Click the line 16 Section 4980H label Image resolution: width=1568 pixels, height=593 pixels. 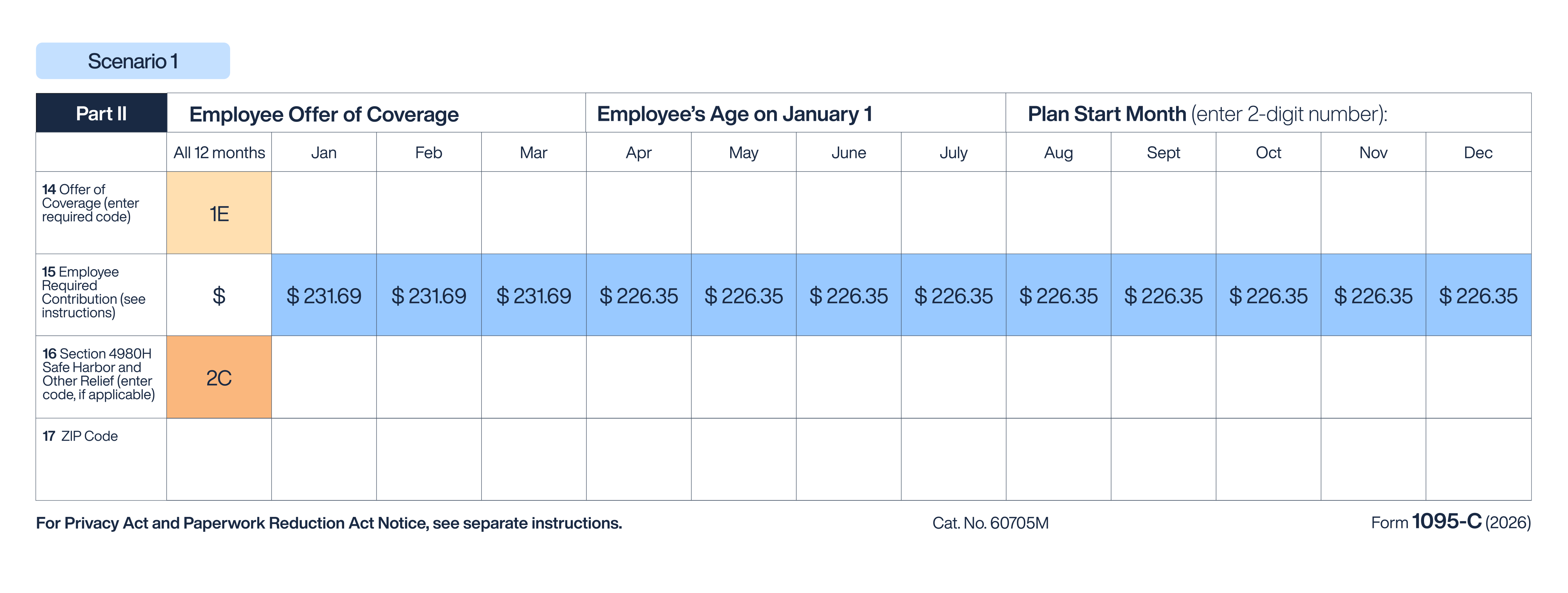coord(98,374)
